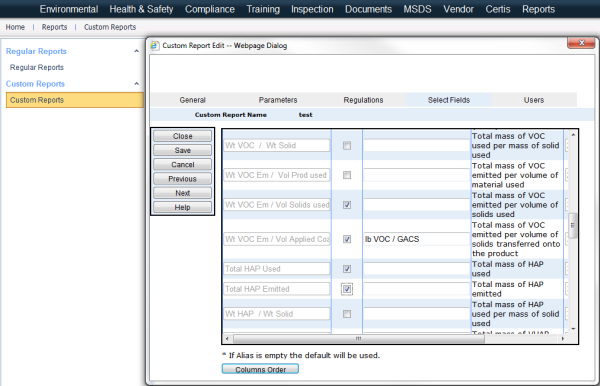Click the fields grid scroll up arrow

click(573, 134)
